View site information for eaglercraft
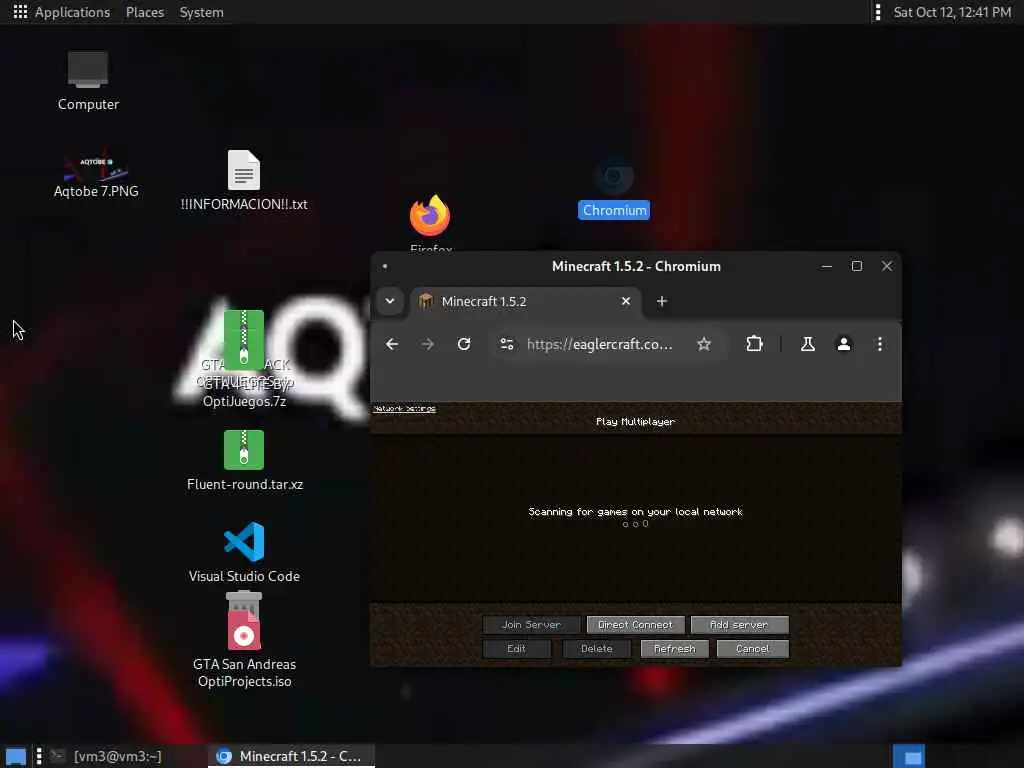This screenshot has height=768, width=1024. tap(507, 344)
